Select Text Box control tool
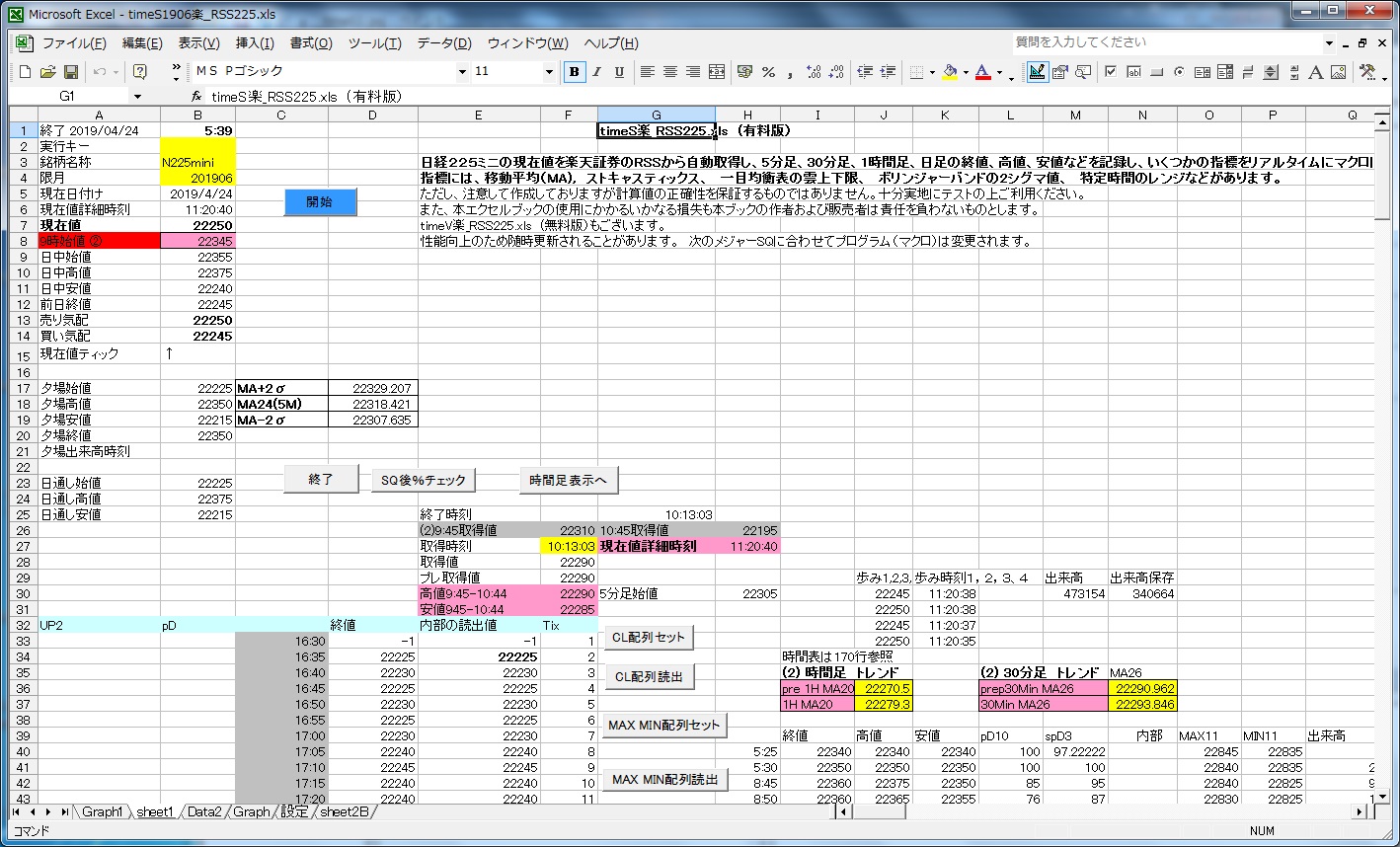The image size is (1400, 847). click(x=1133, y=71)
